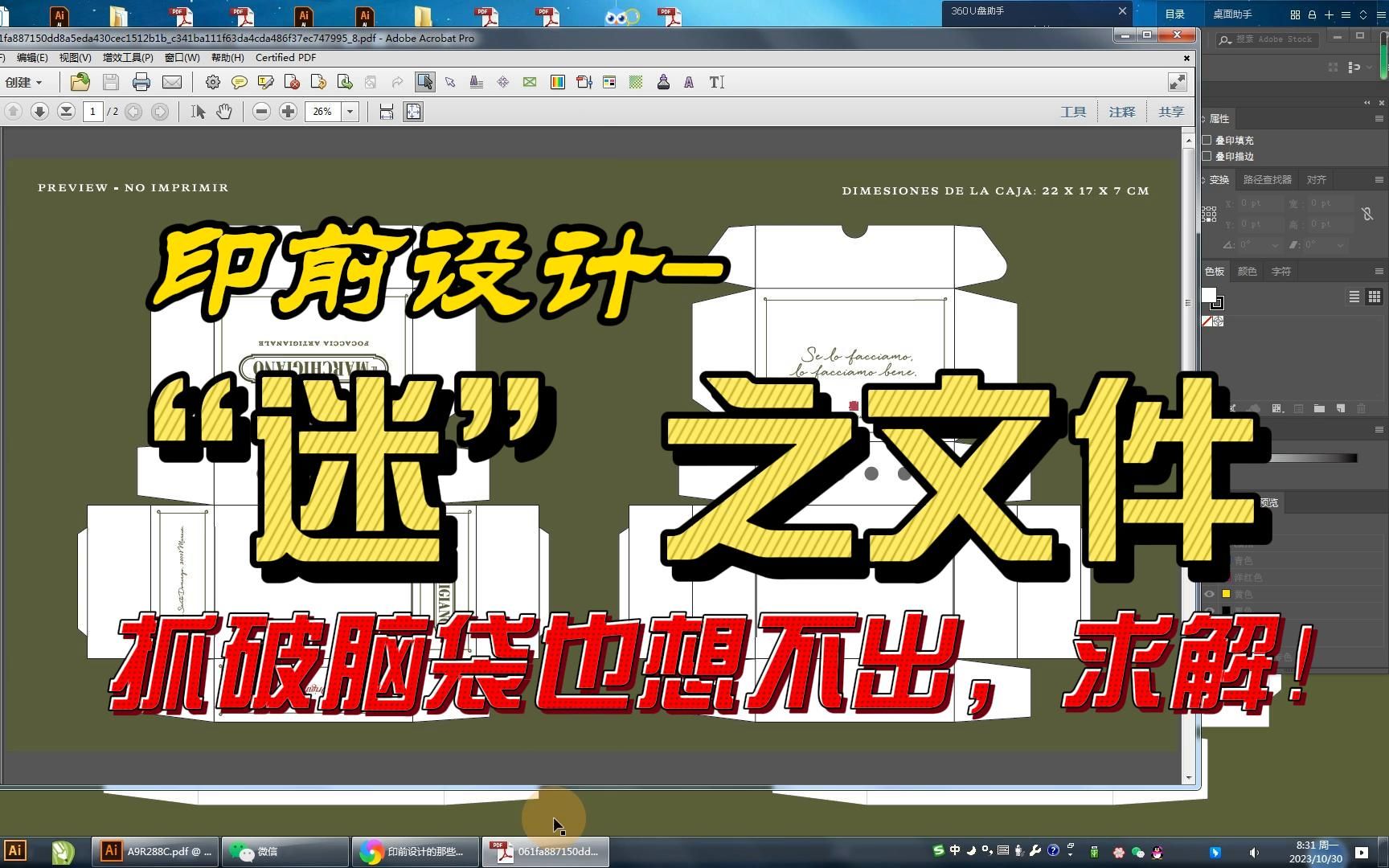
Task: Select the active object selection tool
Action: click(x=425, y=82)
